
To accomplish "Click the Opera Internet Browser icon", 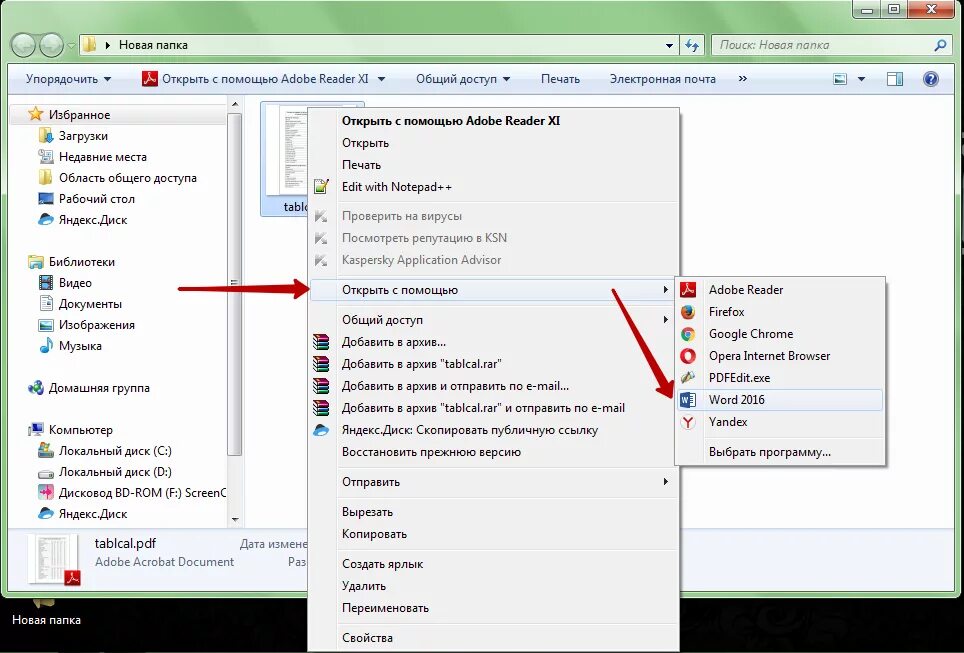I will pyautogui.click(x=687, y=356).
